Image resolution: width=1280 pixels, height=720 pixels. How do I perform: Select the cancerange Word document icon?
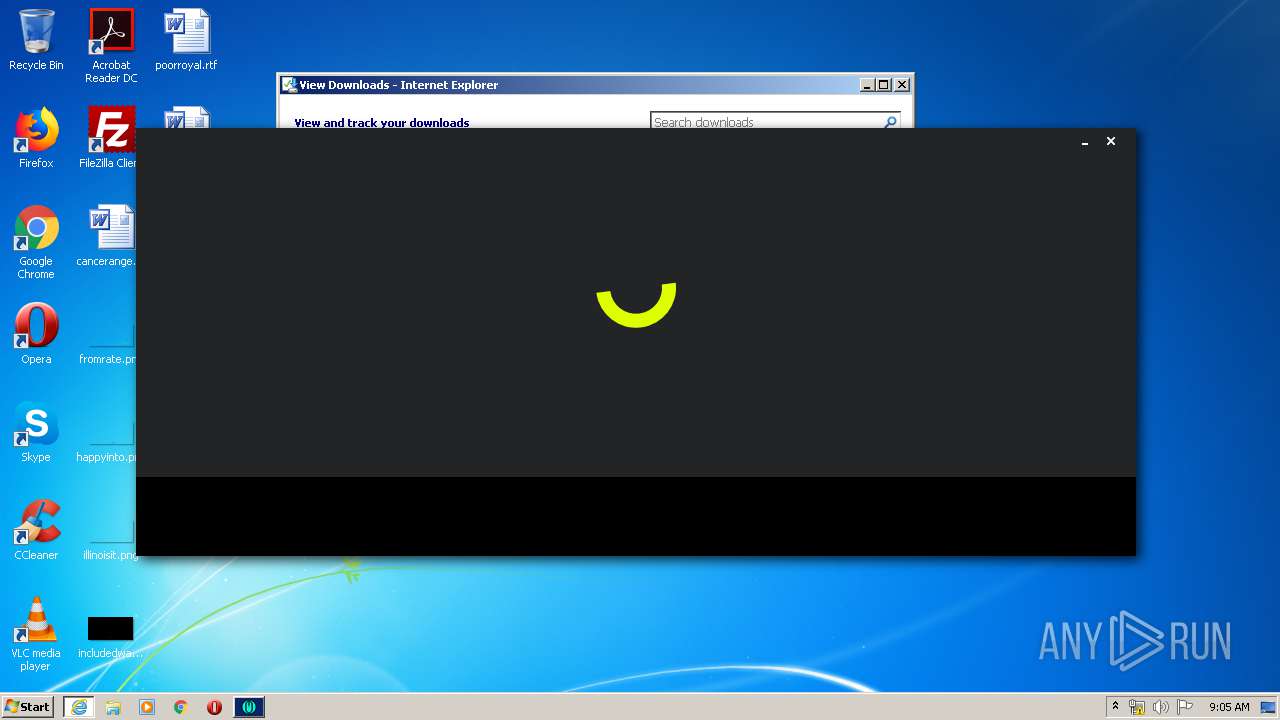coord(107,236)
